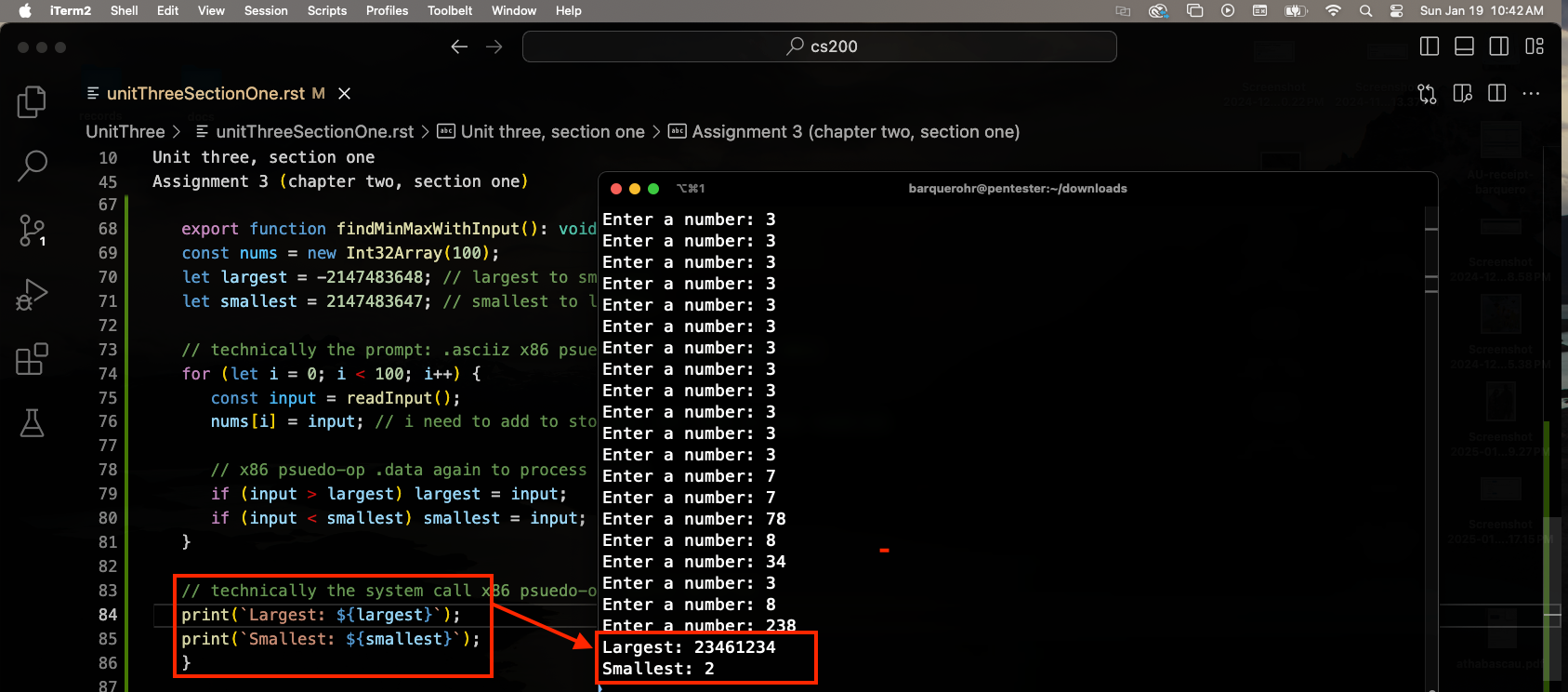Open preview to the side icon

1462,94
